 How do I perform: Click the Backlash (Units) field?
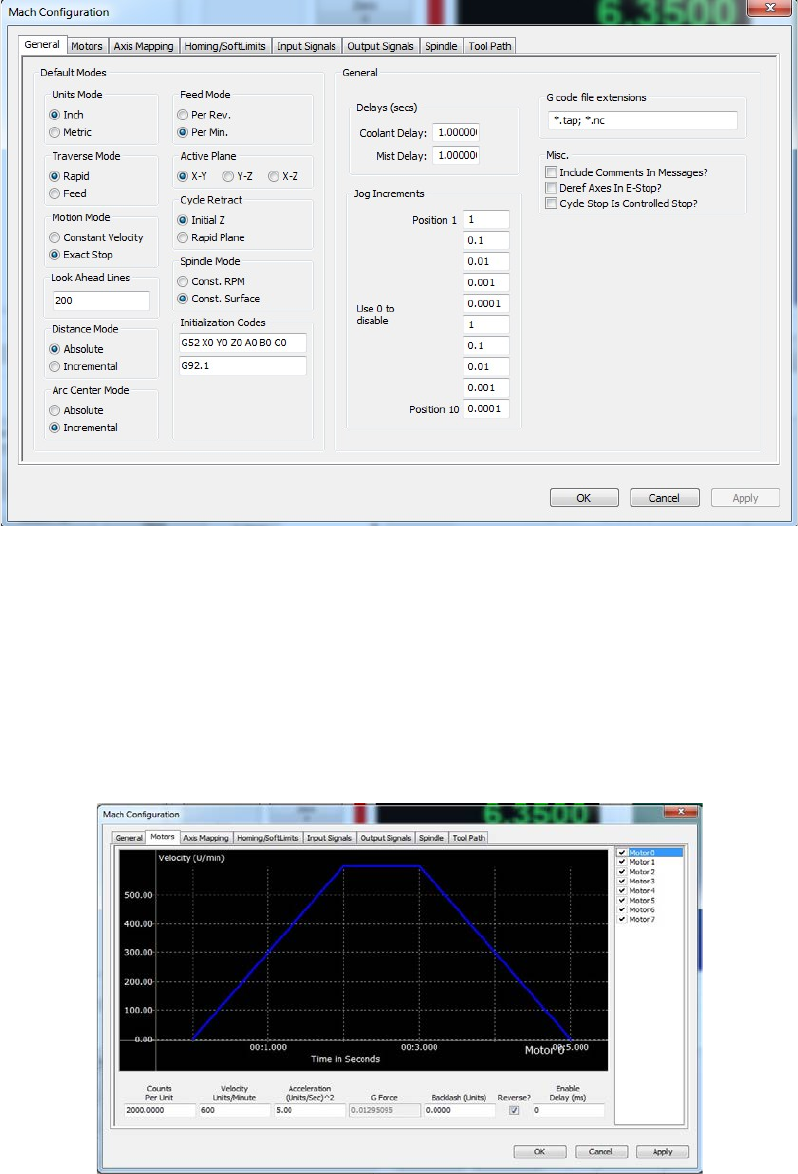[x=459, y=1110]
